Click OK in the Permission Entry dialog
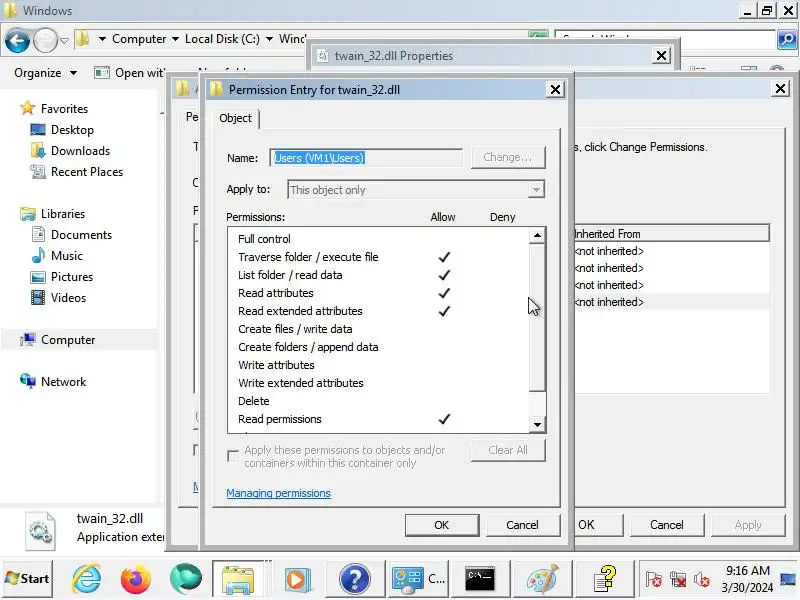This screenshot has height=600, width=800. [x=442, y=525]
